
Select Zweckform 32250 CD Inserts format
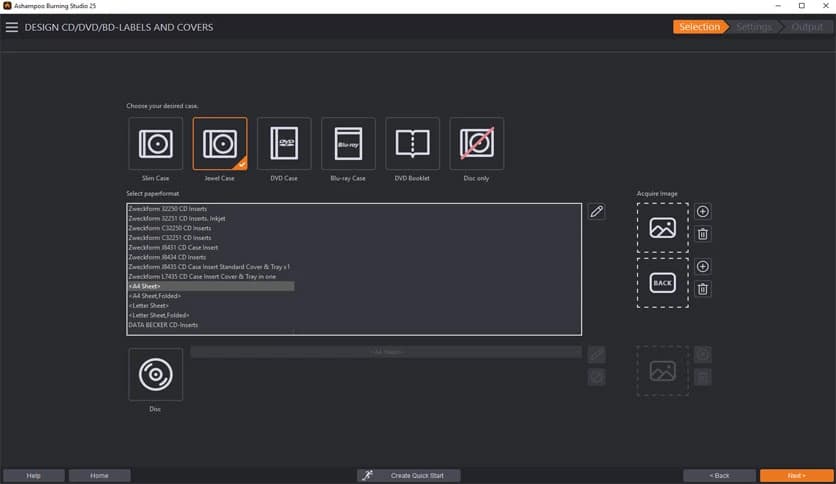(x=170, y=209)
